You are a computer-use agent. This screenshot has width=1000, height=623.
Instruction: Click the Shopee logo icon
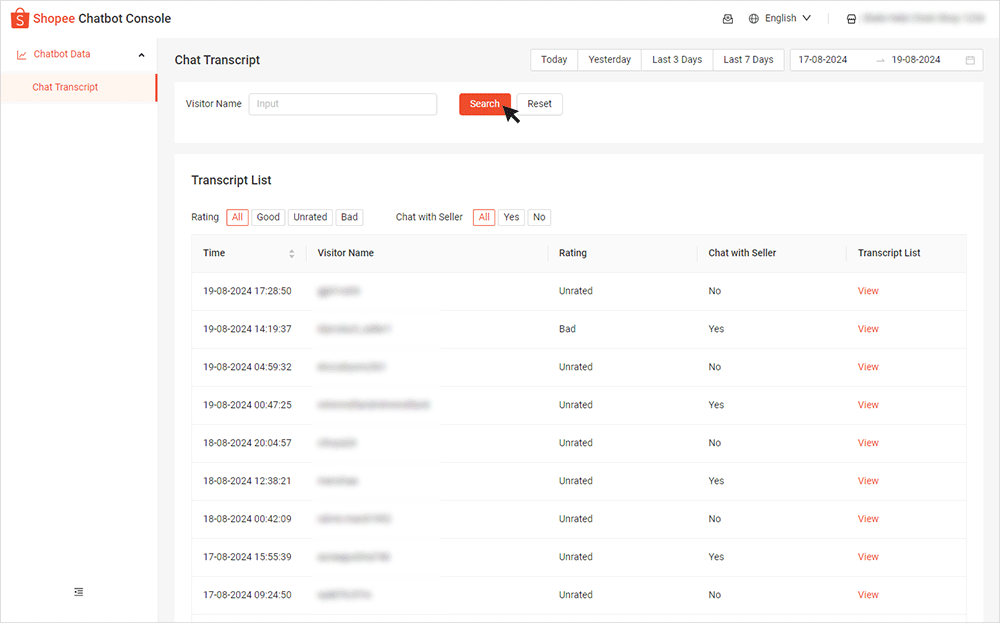(x=20, y=19)
